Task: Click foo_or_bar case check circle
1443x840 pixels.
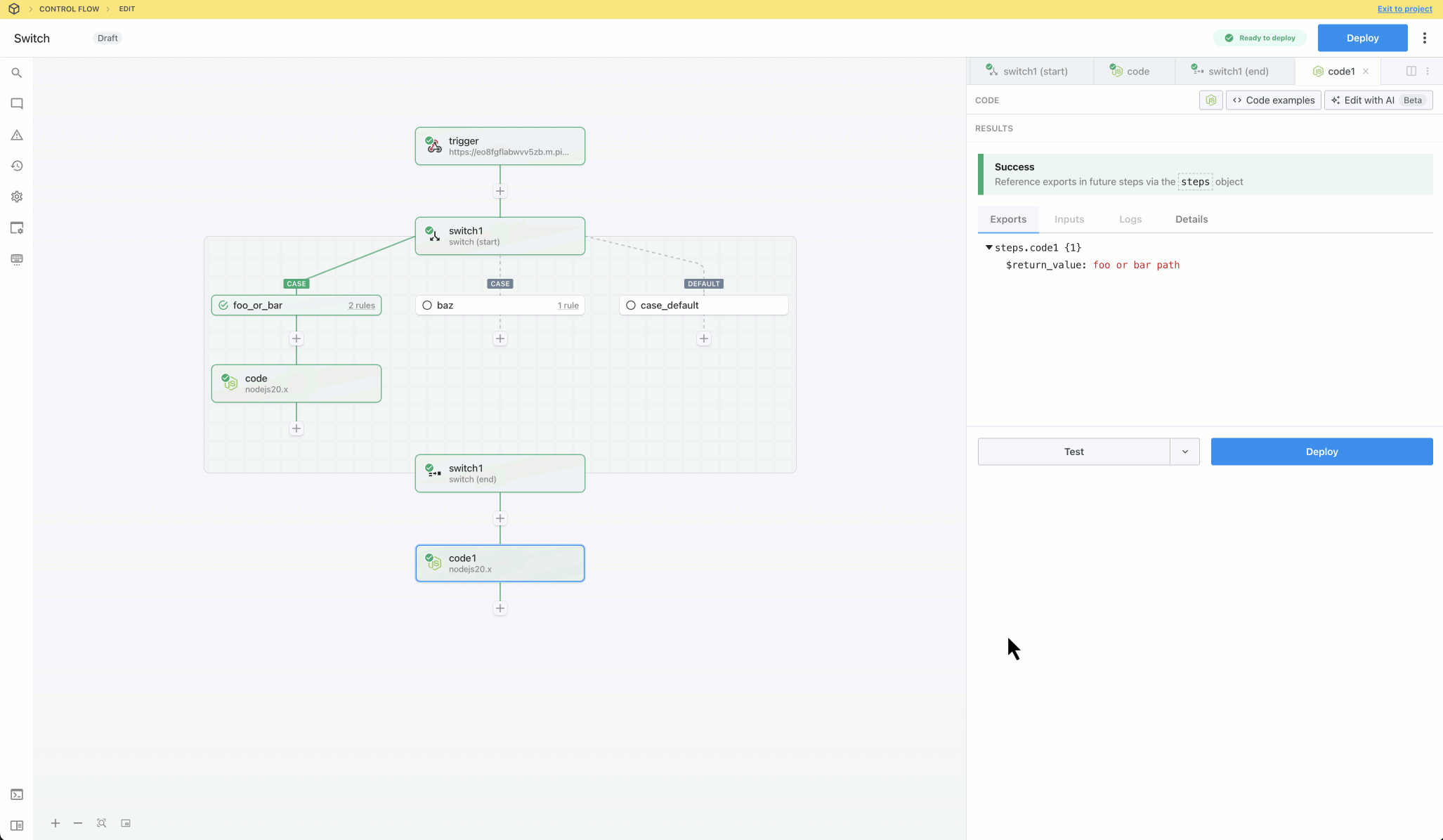Action: [223, 306]
